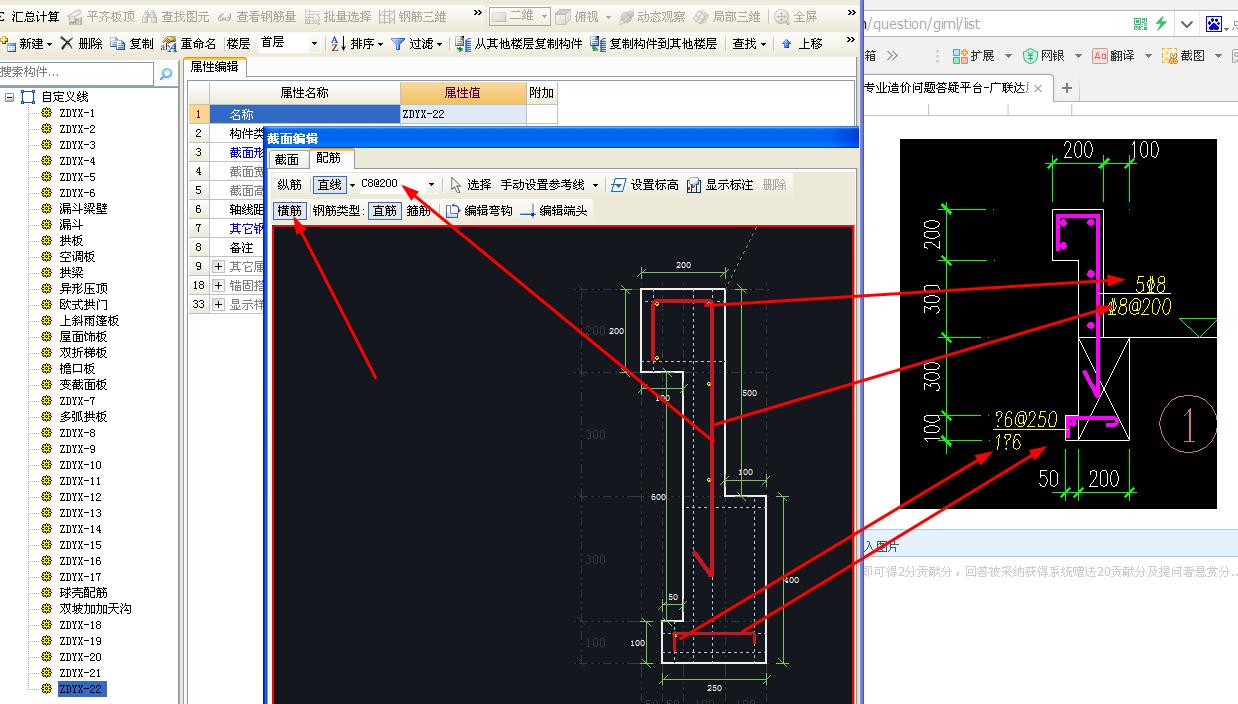
Task: Click the 排序 sort A-Z icon
Action: tap(338, 44)
